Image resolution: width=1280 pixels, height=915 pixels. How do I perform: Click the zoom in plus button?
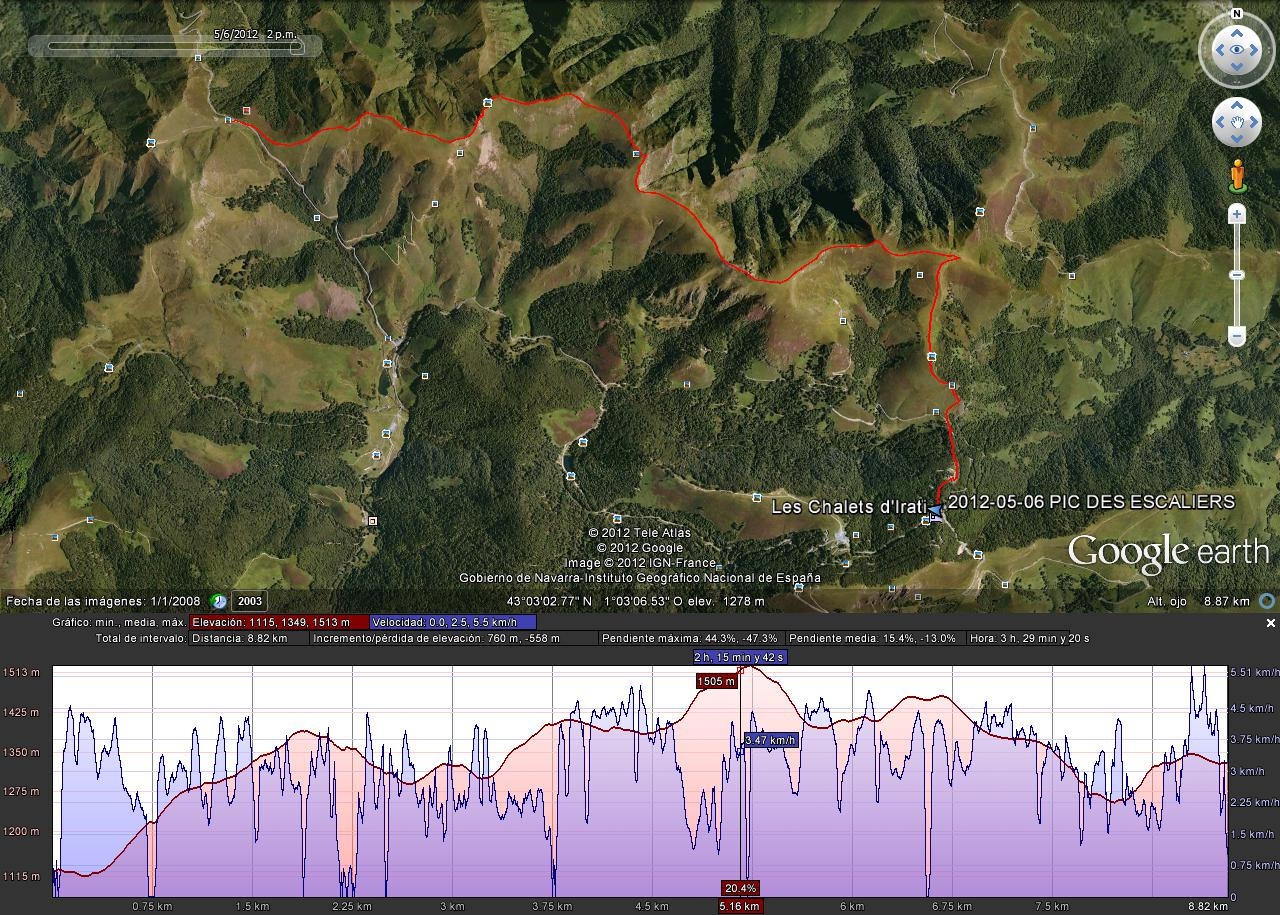1237,214
